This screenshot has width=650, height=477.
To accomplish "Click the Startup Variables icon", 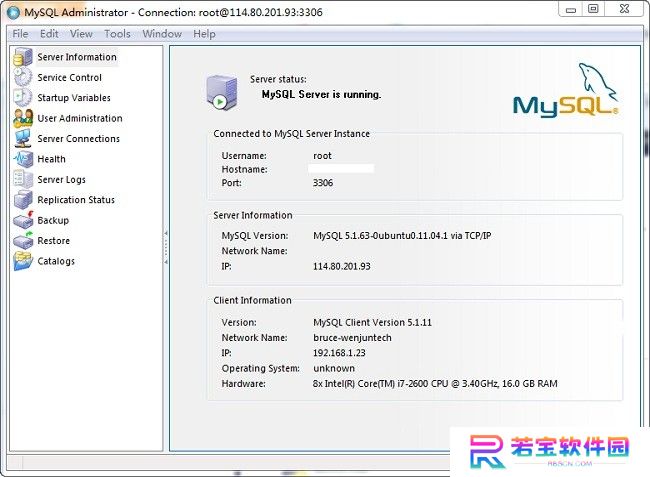I will point(23,97).
